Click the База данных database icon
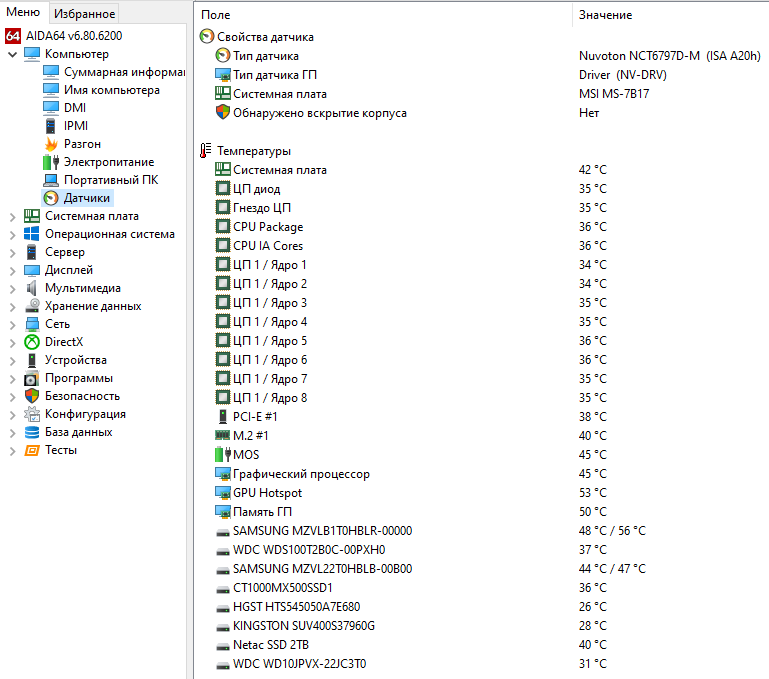The width and height of the screenshot is (769, 679). click(x=32, y=432)
